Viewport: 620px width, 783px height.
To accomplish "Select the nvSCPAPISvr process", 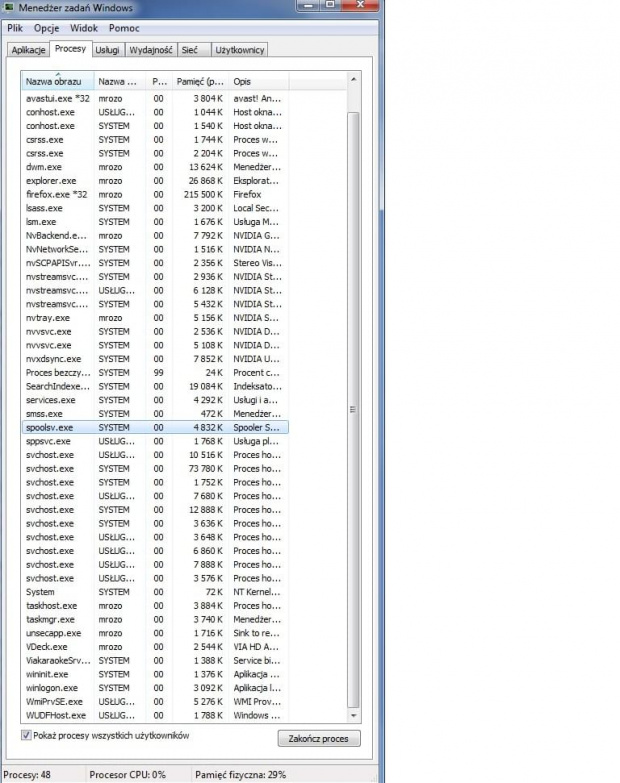I will point(155,263).
